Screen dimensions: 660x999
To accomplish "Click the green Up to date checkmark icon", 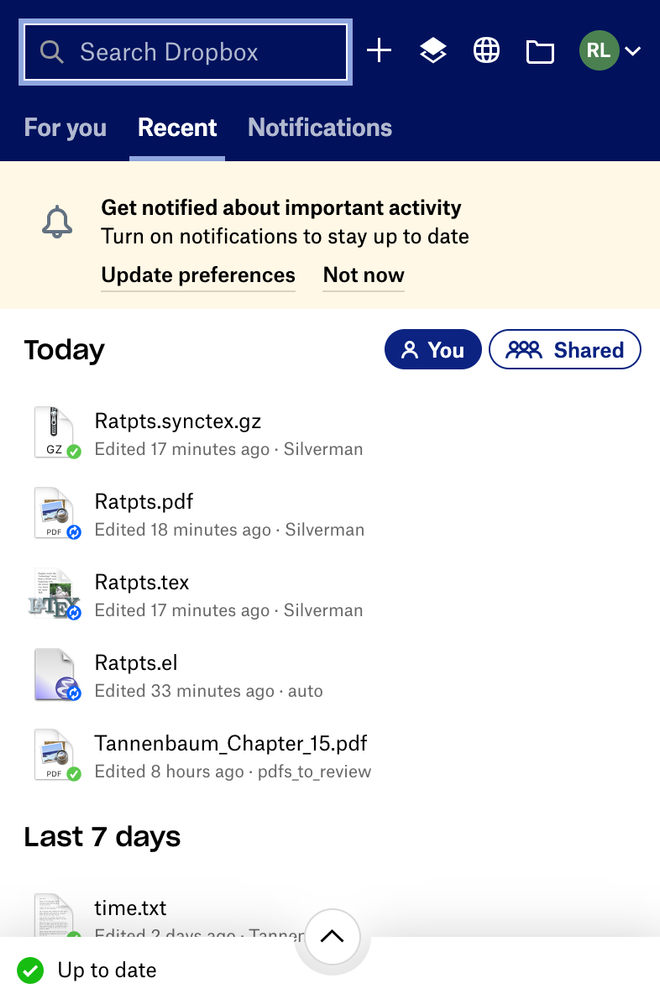I will (x=31, y=970).
